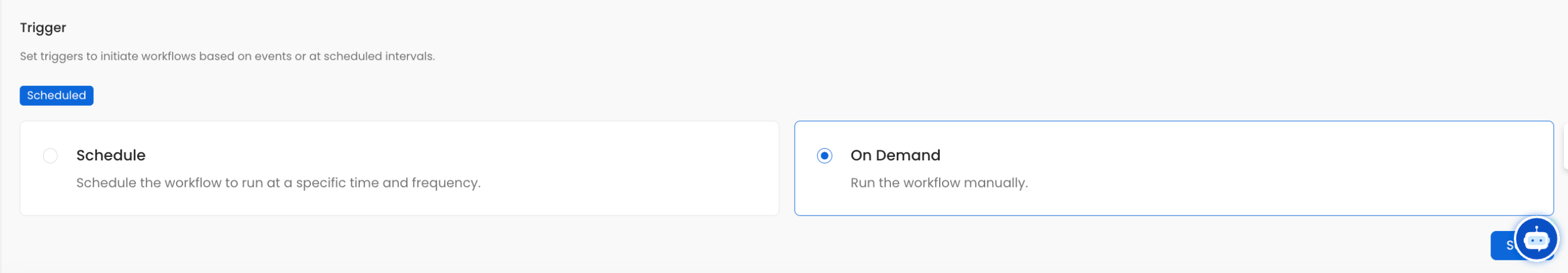Open the chatbot assistant bubble

click(x=1536, y=239)
